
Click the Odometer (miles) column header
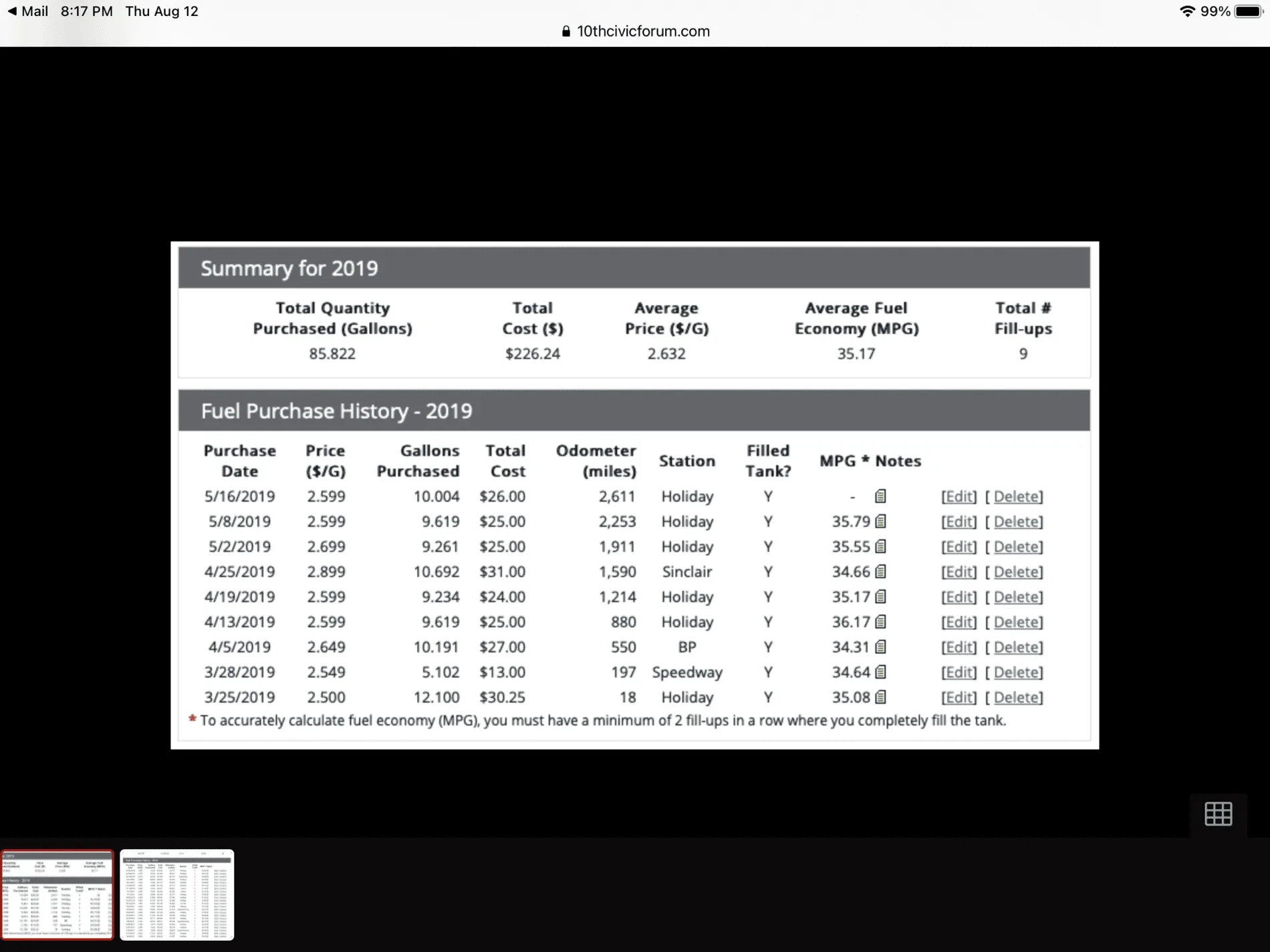[596, 460]
